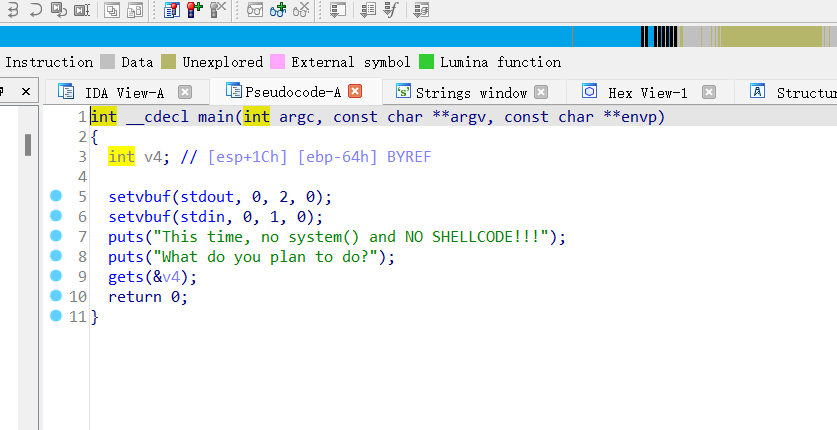This screenshot has width=837, height=430.
Task: Click the [ebp-64h] BYREF comment
Action: (364, 157)
